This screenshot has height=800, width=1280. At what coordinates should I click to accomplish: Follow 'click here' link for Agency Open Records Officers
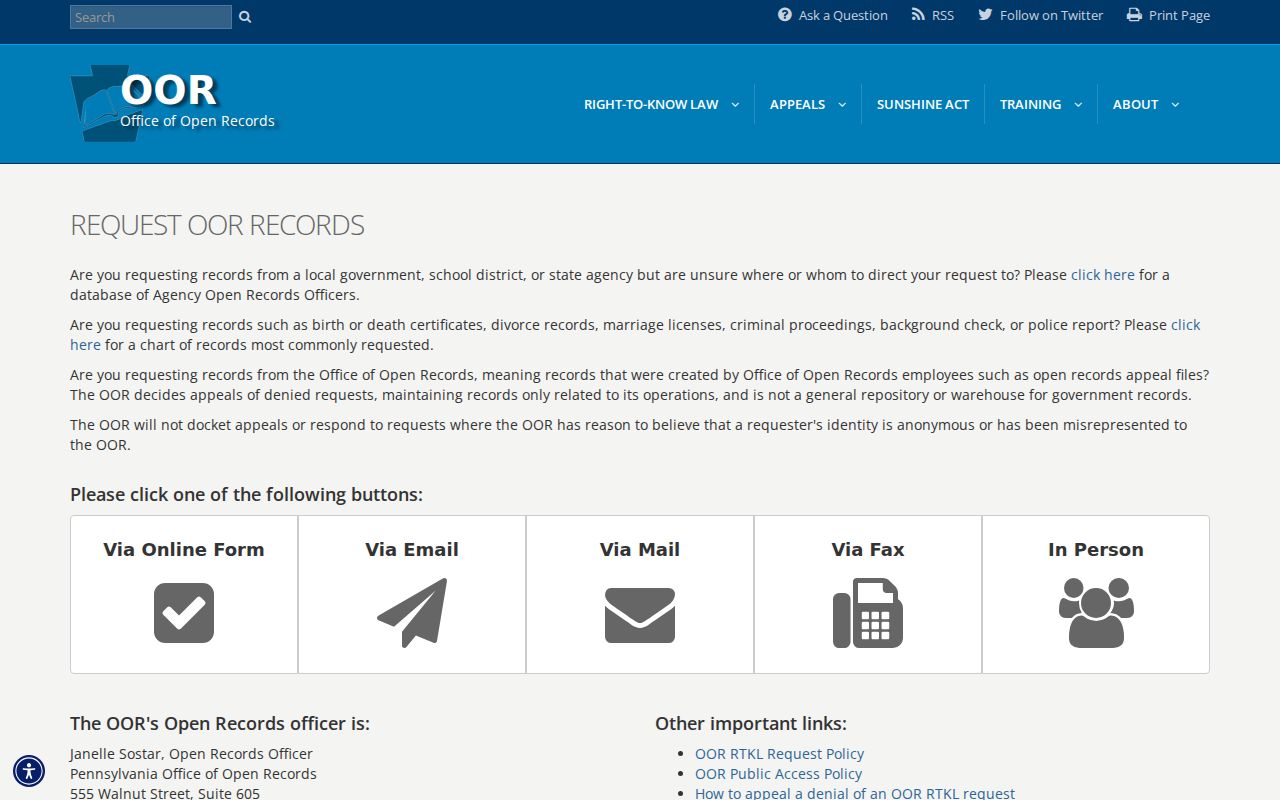tap(1103, 275)
